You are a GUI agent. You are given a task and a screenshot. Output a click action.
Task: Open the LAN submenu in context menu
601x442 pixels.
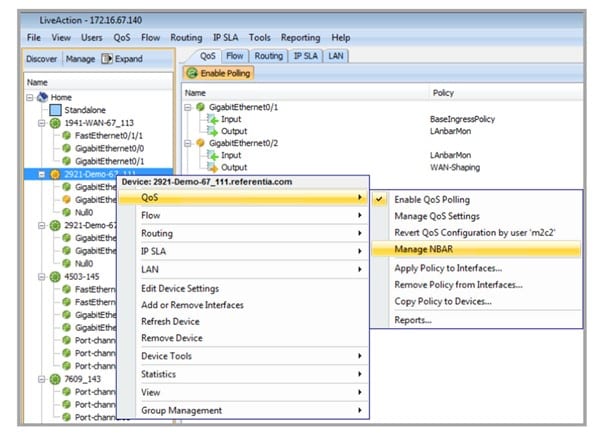pos(243,269)
